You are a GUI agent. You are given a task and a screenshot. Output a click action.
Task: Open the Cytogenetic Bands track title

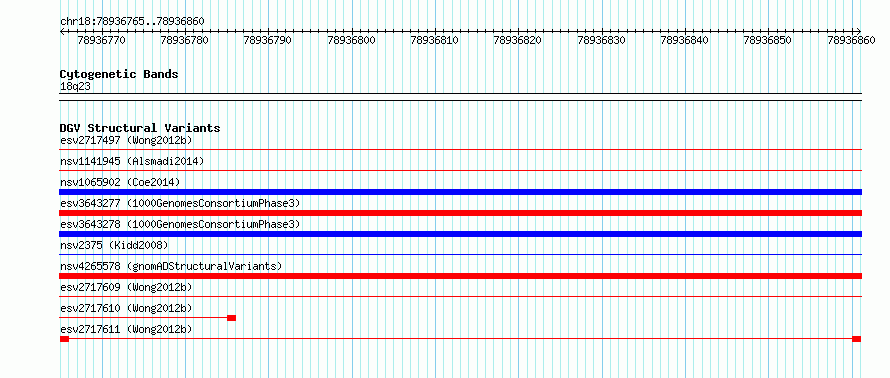point(119,74)
